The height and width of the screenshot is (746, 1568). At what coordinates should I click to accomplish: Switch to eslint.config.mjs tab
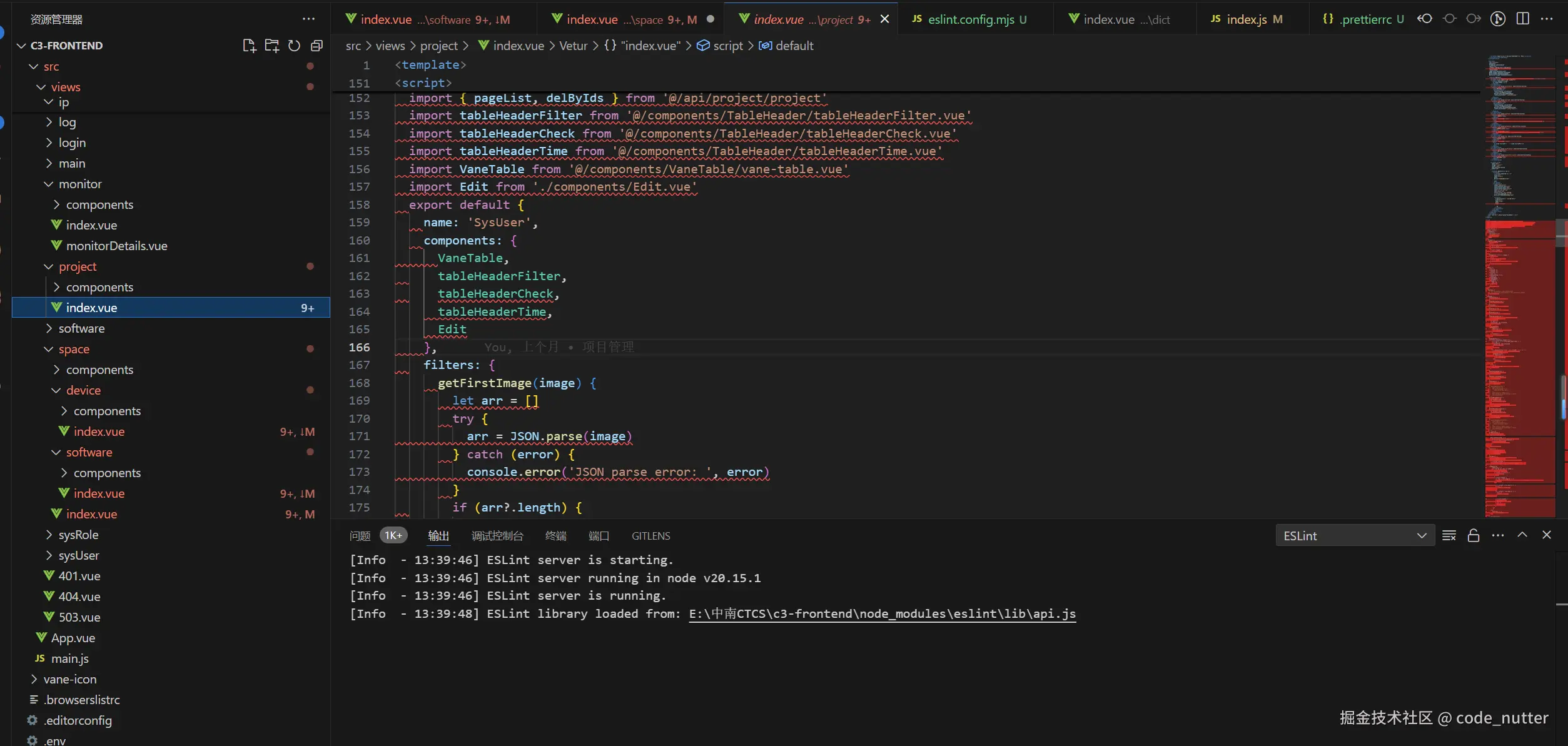pyautogui.click(x=971, y=19)
